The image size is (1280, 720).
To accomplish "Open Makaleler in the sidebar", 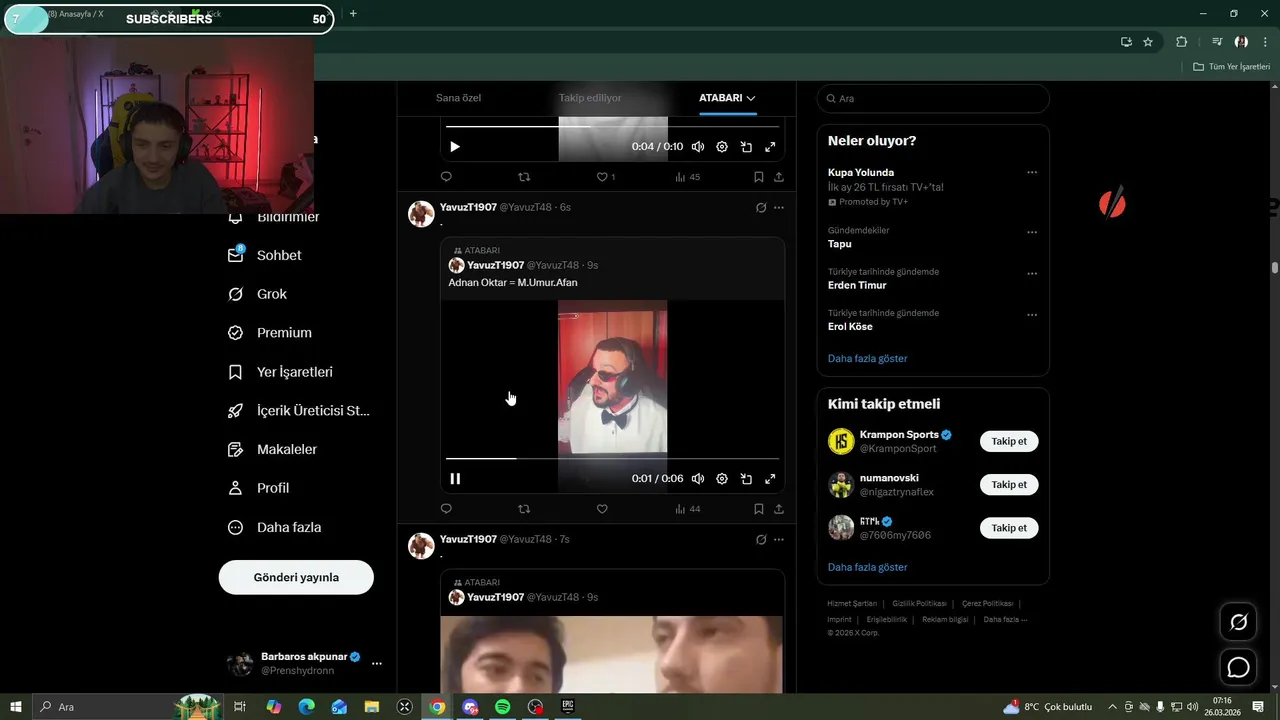I will 272,450.
